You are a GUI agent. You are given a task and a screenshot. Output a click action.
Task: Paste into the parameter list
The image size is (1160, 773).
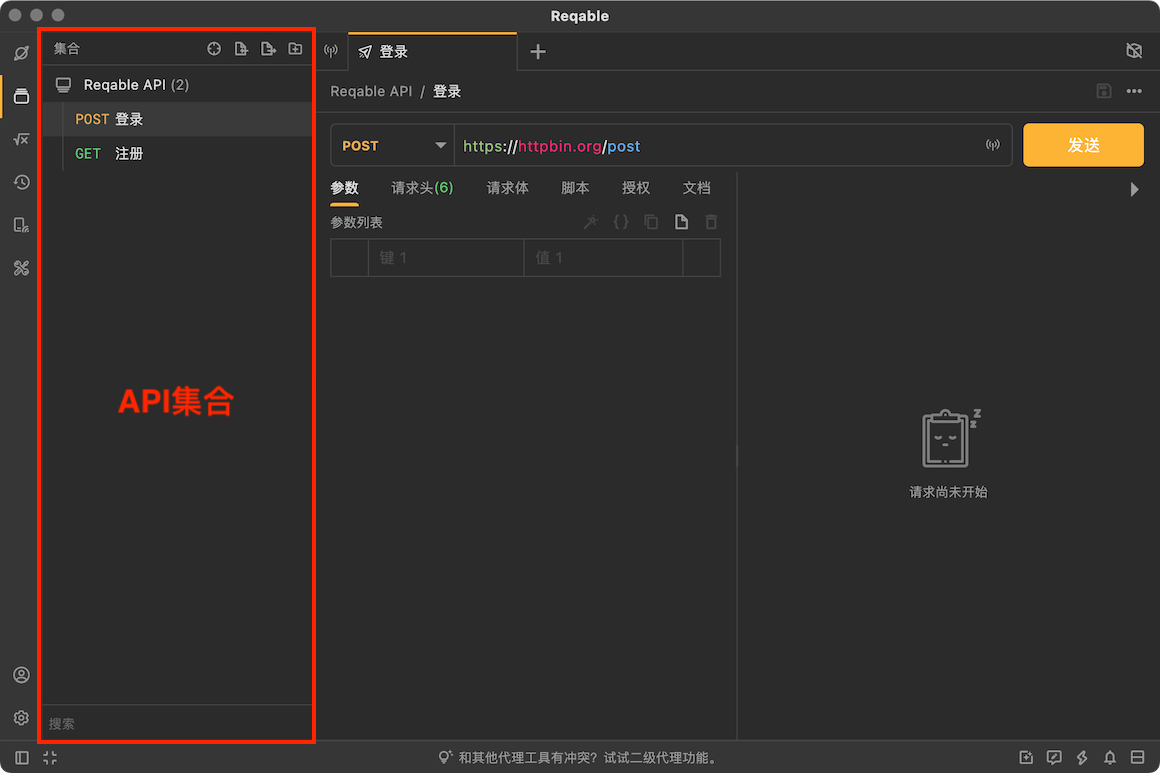click(x=681, y=222)
